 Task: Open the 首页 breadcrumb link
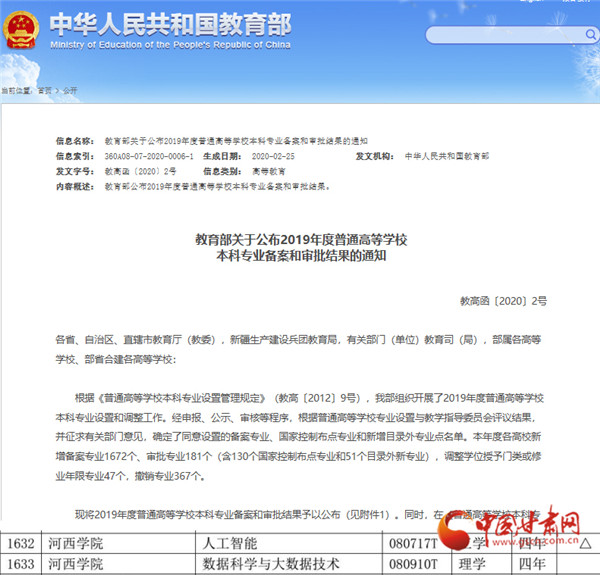pos(44,91)
